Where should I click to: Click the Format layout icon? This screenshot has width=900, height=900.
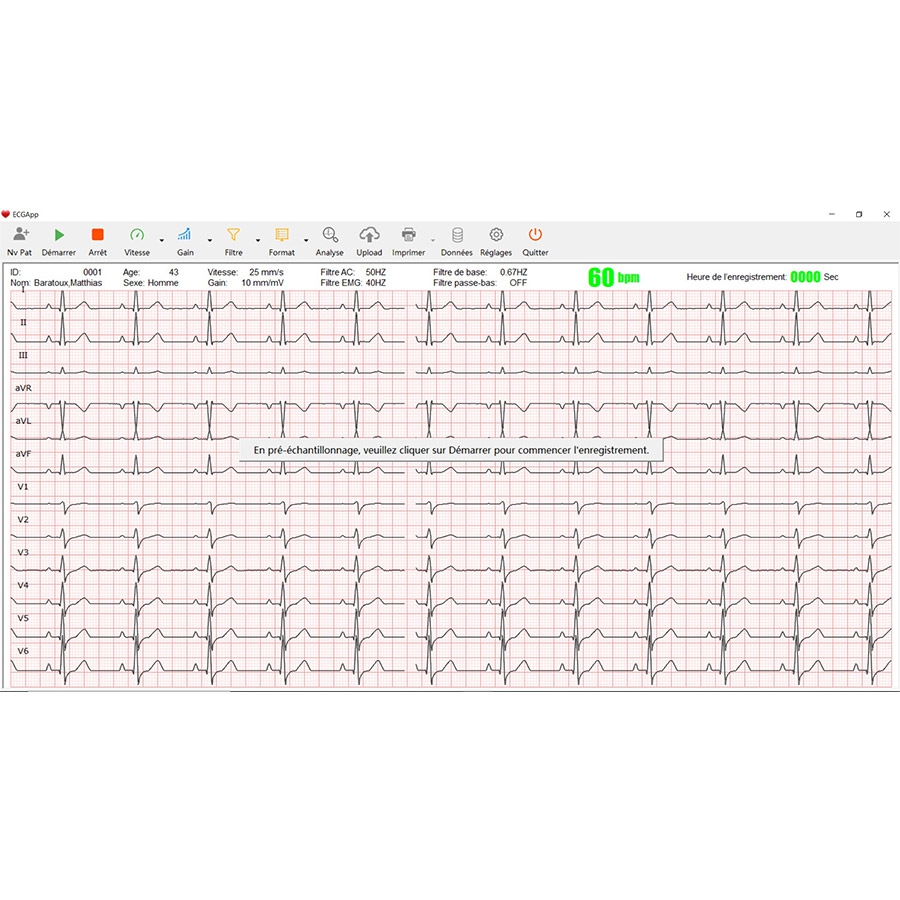click(x=282, y=235)
